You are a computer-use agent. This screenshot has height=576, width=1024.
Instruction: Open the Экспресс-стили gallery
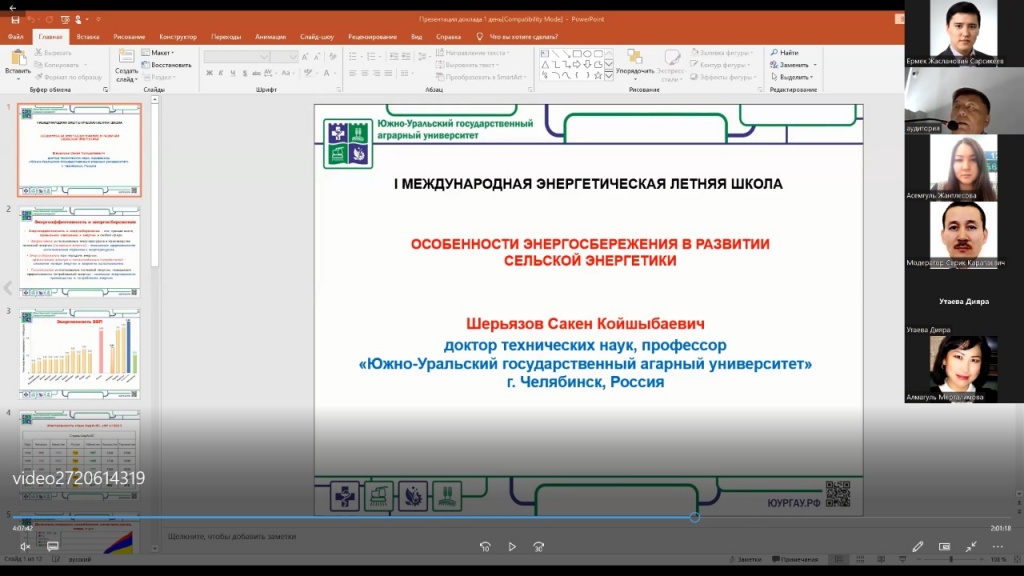(x=671, y=65)
